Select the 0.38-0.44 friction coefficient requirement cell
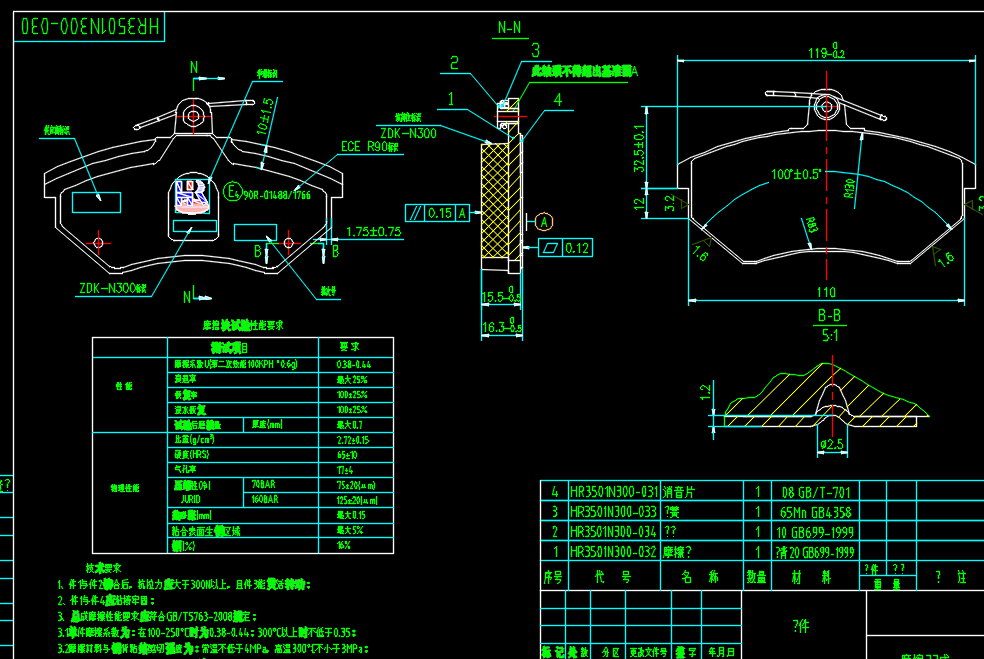Viewport: 984px width, 659px height. (x=354, y=364)
